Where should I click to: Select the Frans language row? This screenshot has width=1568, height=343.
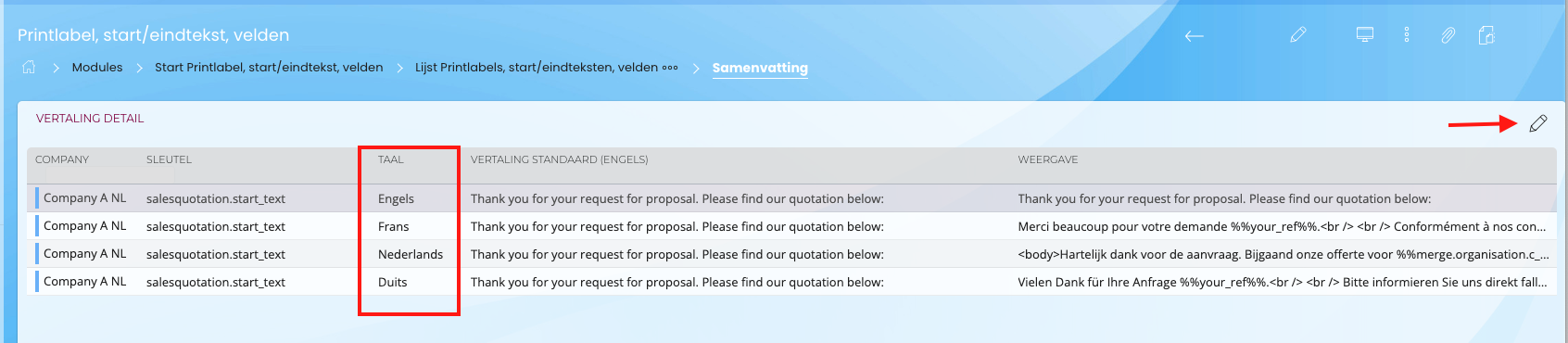791,226
